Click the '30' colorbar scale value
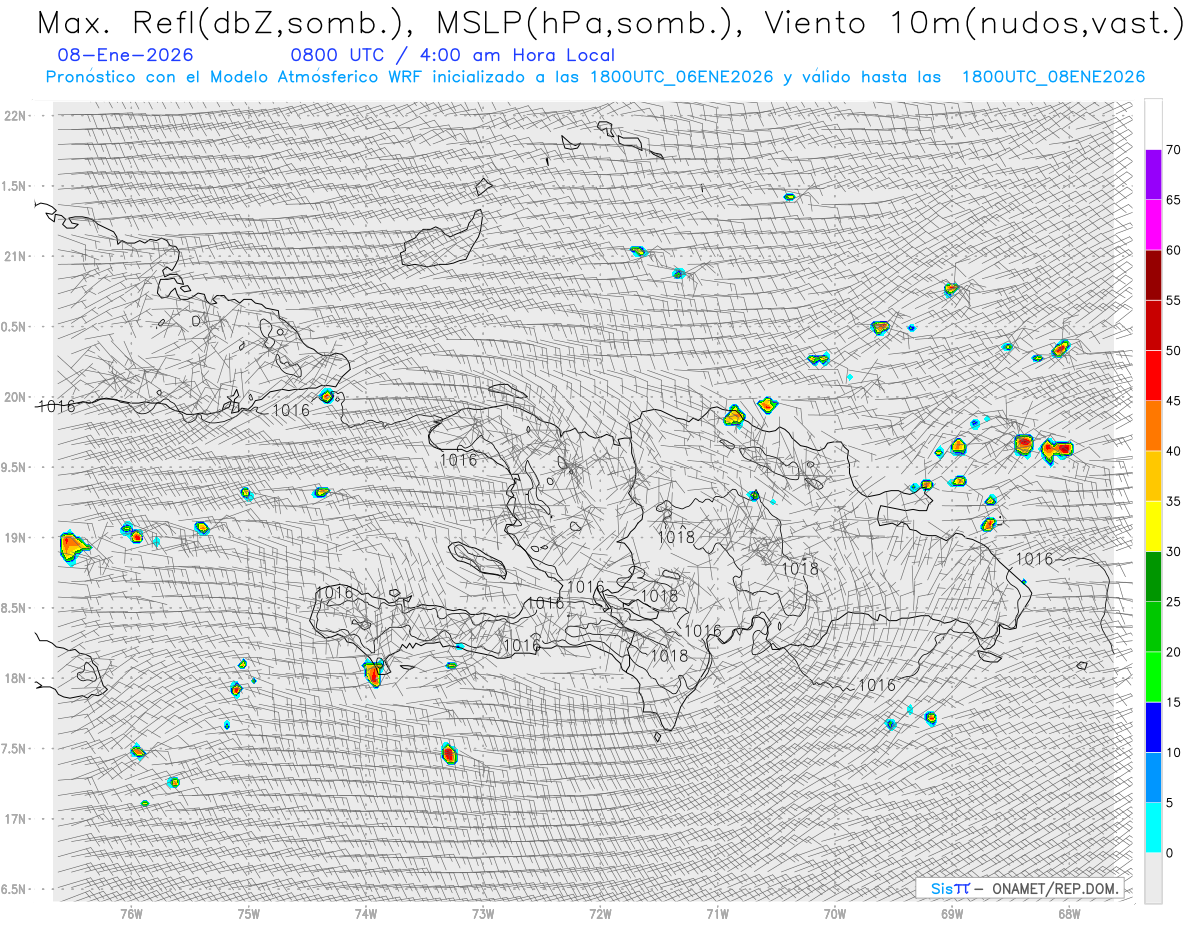 coord(1173,551)
